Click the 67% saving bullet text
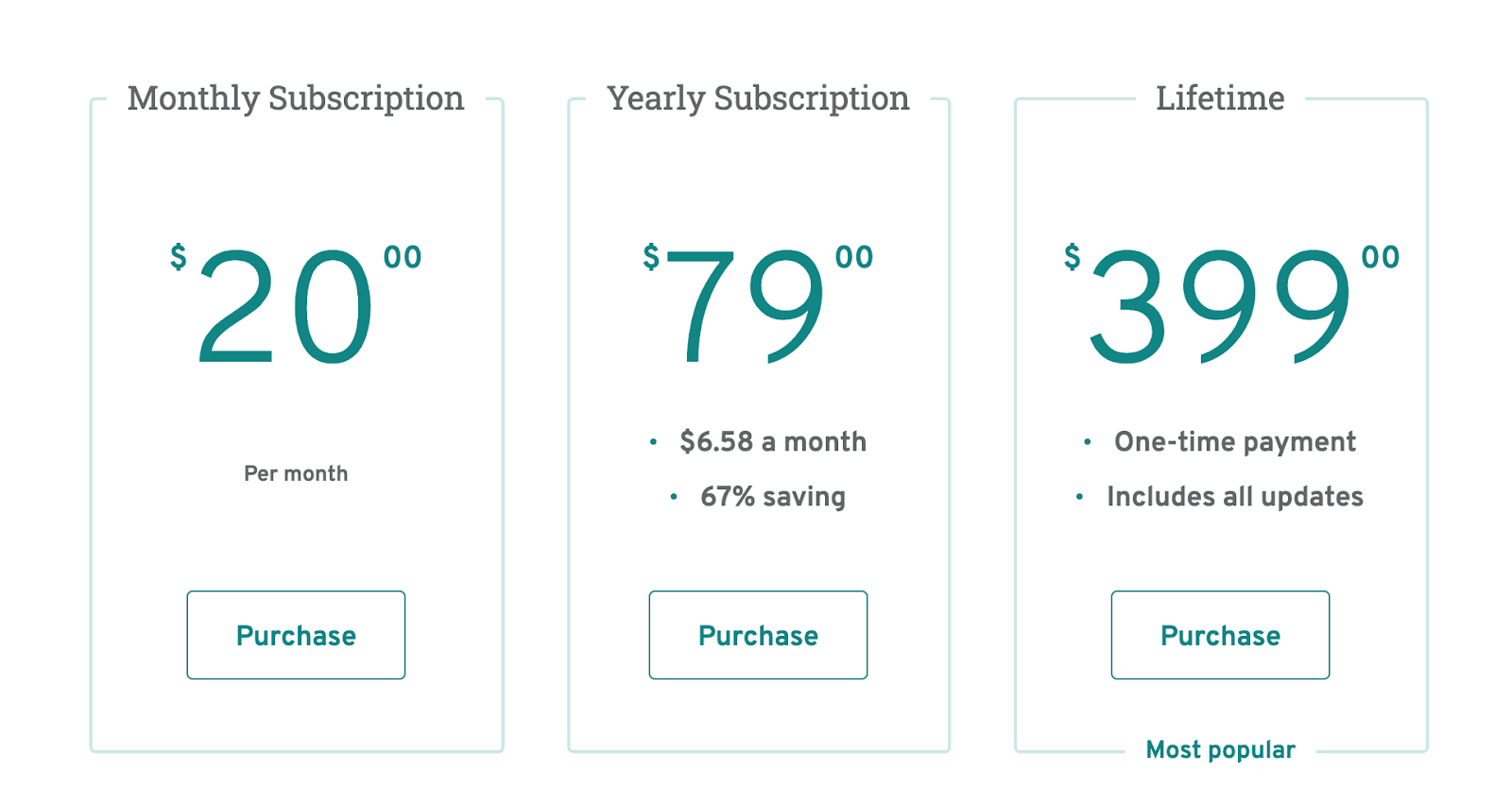This screenshot has width=1512, height=805. click(x=772, y=497)
